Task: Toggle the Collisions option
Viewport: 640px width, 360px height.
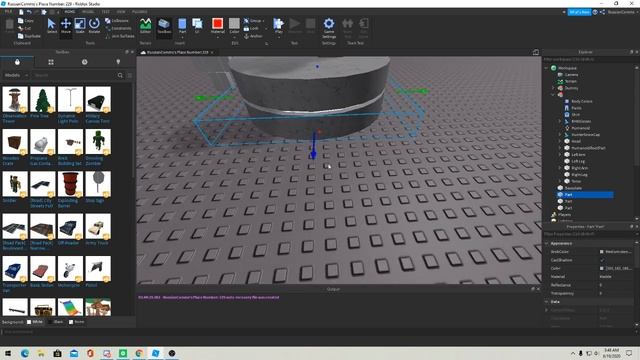Action: [117, 20]
